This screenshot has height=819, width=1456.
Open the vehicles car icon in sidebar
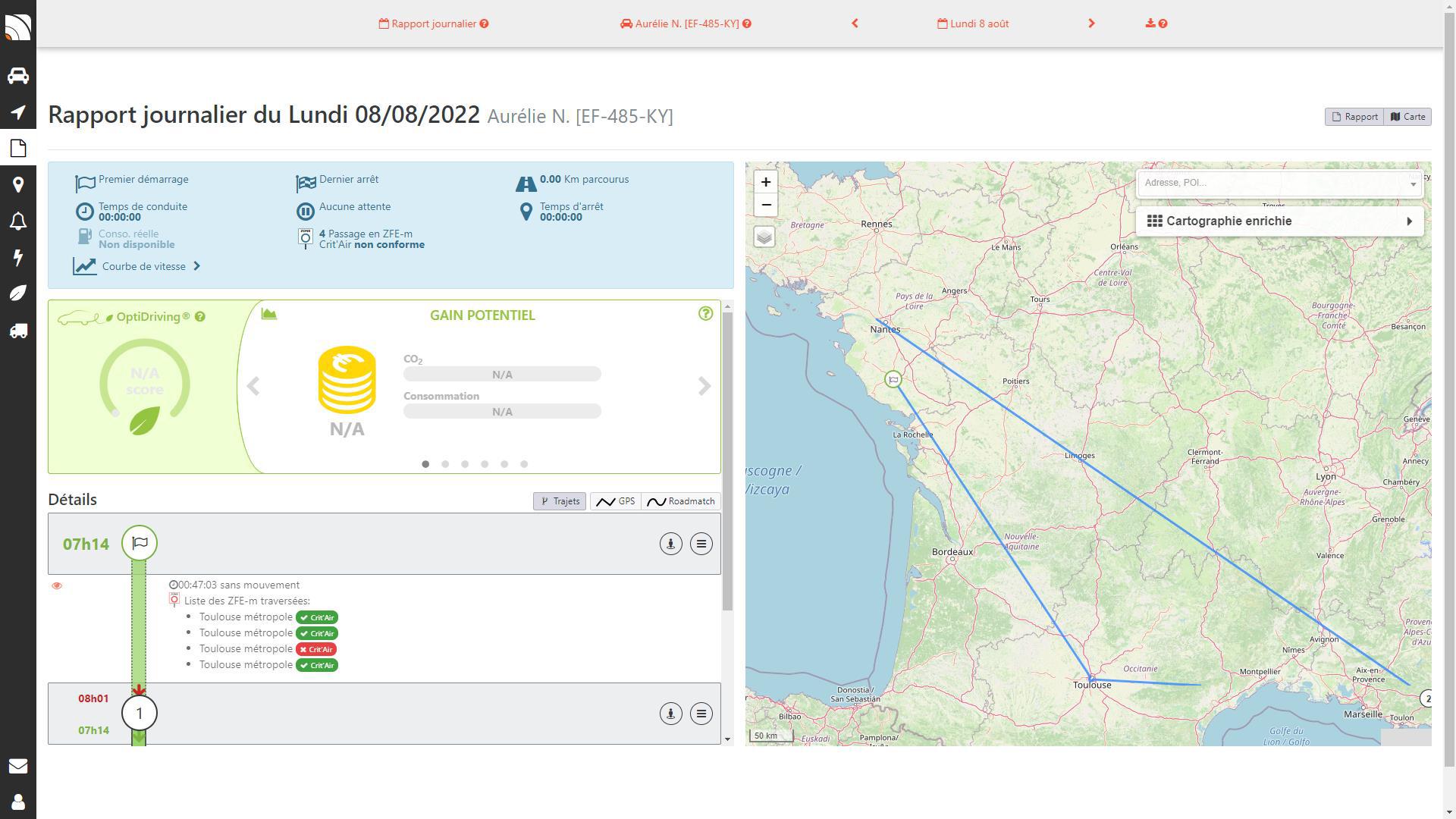pos(18,76)
